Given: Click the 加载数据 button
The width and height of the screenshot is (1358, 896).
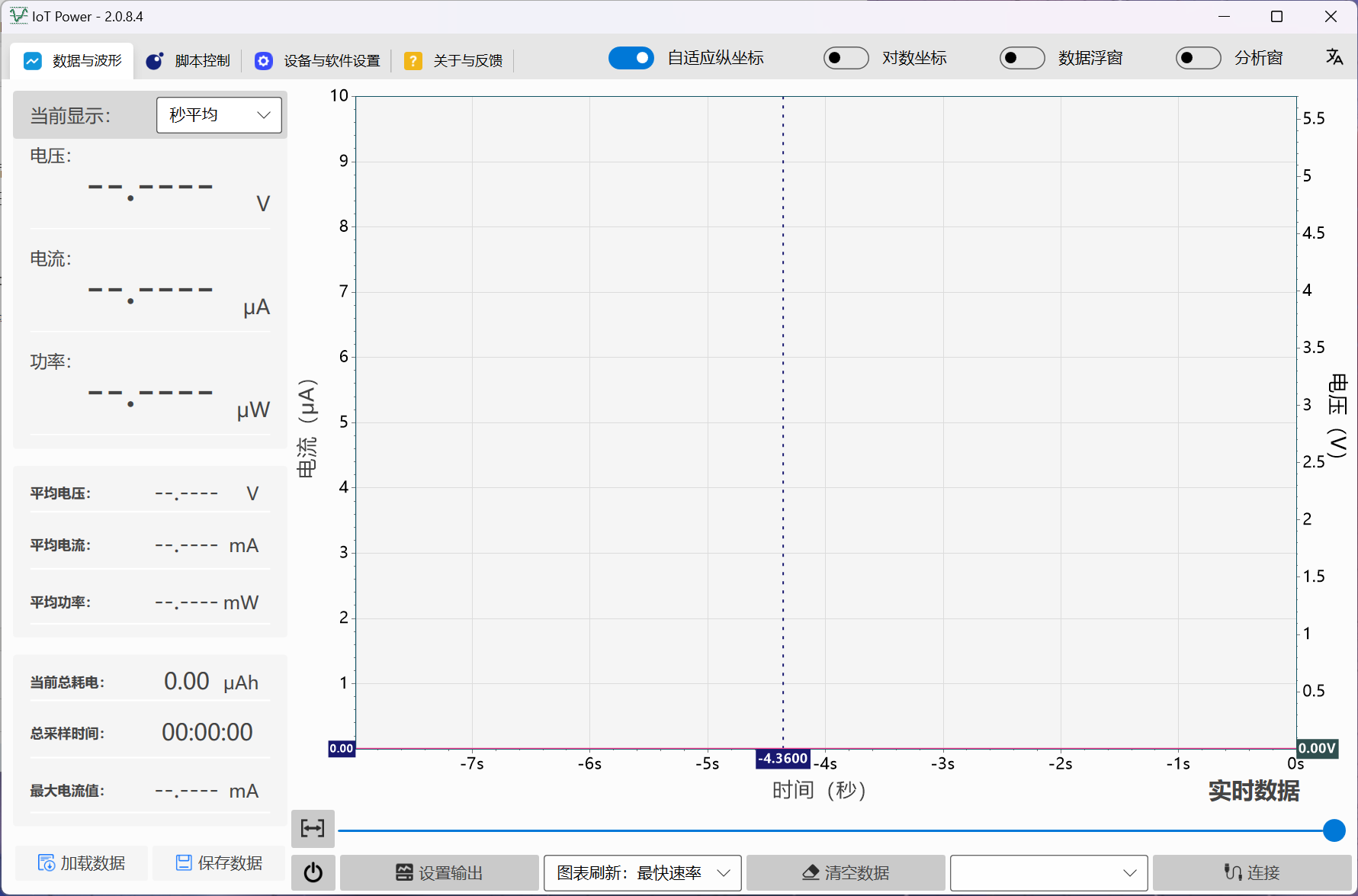Looking at the screenshot, I should coord(82,863).
